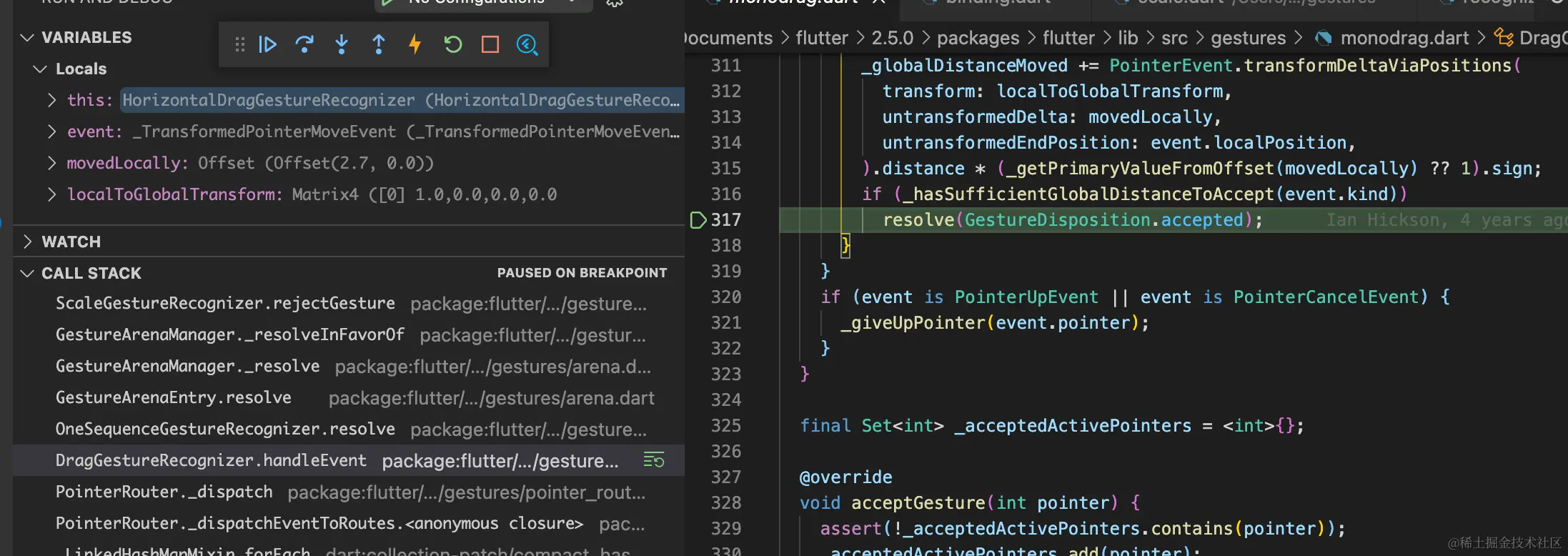This screenshot has width=1568, height=556.
Task: Expand the localToGlobalTransform variable
Action: click(x=51, y=194)
